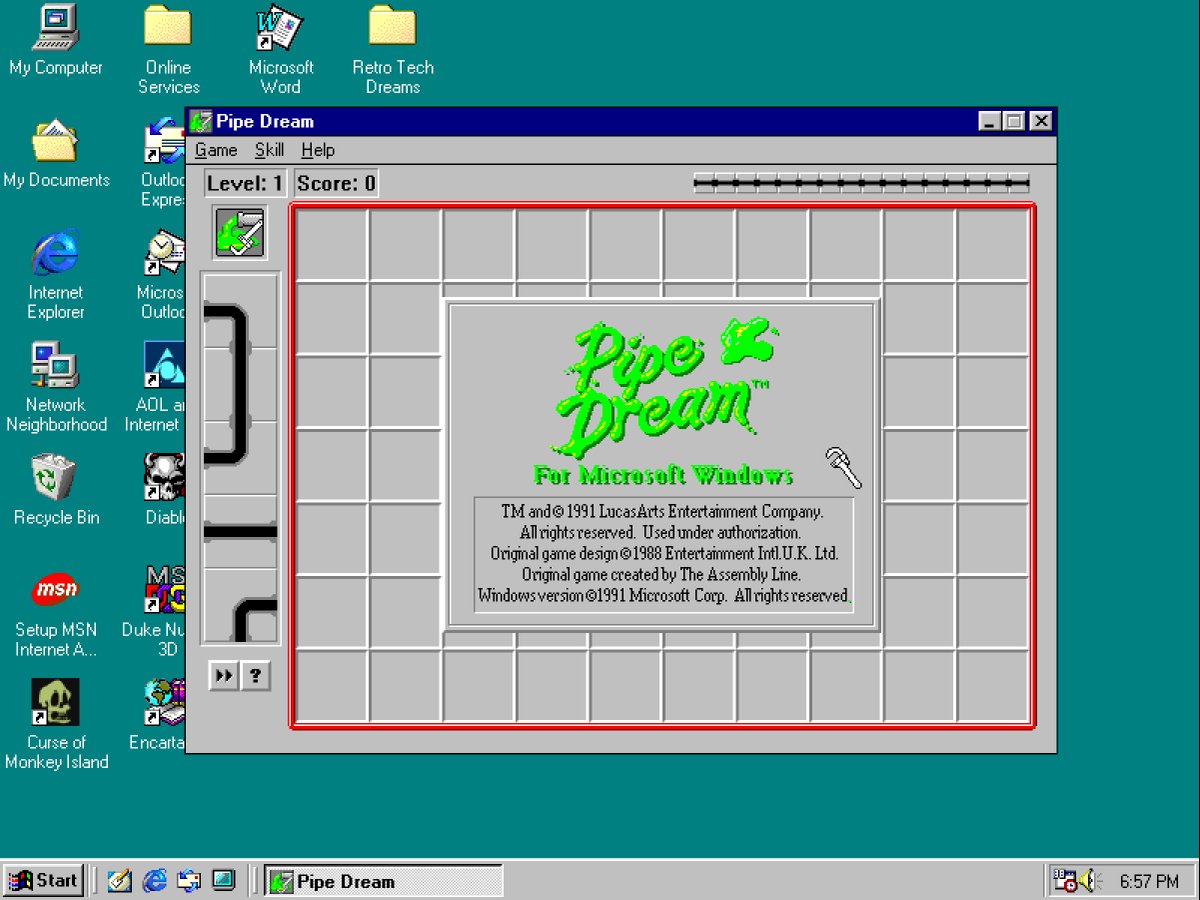Screen dimensions: 1200x900
Task: Click the 6:57 PM clock
Action: click(x=1149, y=882)
